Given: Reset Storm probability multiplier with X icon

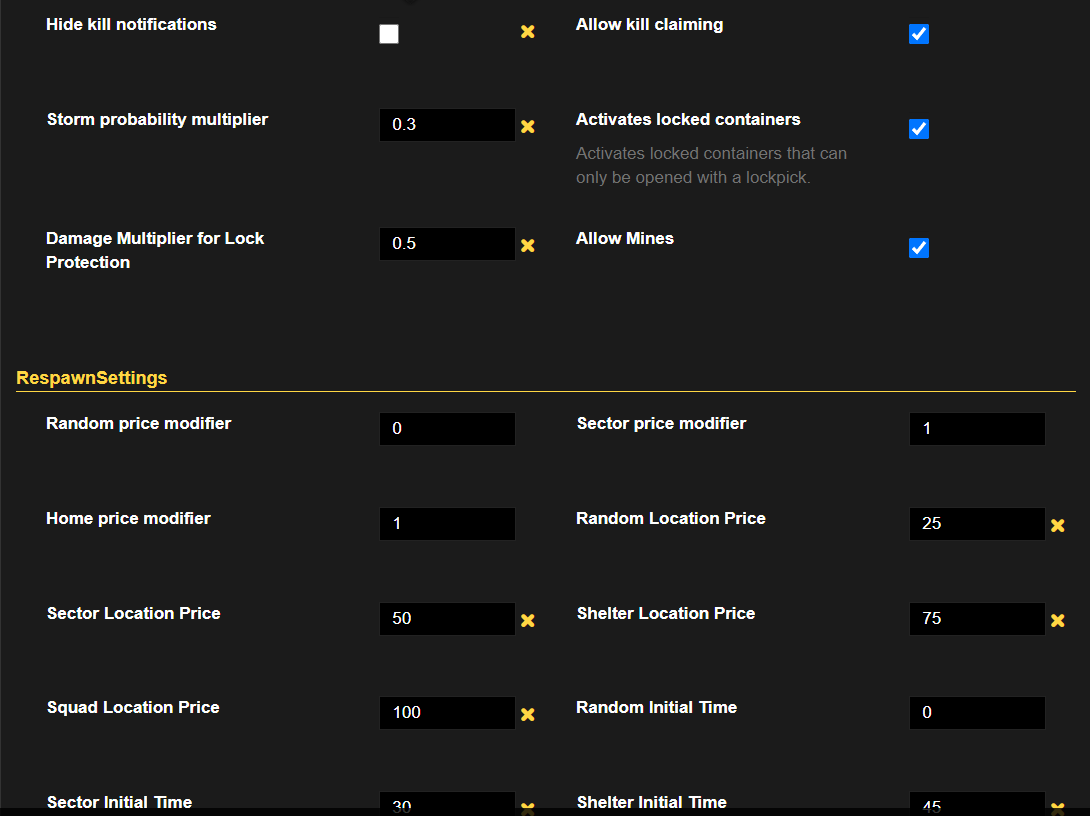Looking at the screenshot, I should [x=528, y=127].
